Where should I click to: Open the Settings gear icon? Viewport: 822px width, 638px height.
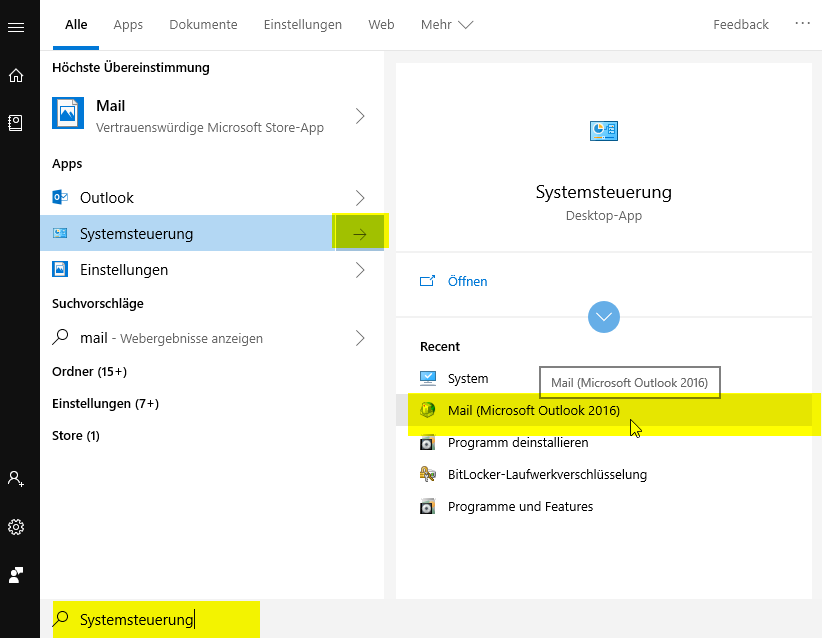[x=16, y=527]
